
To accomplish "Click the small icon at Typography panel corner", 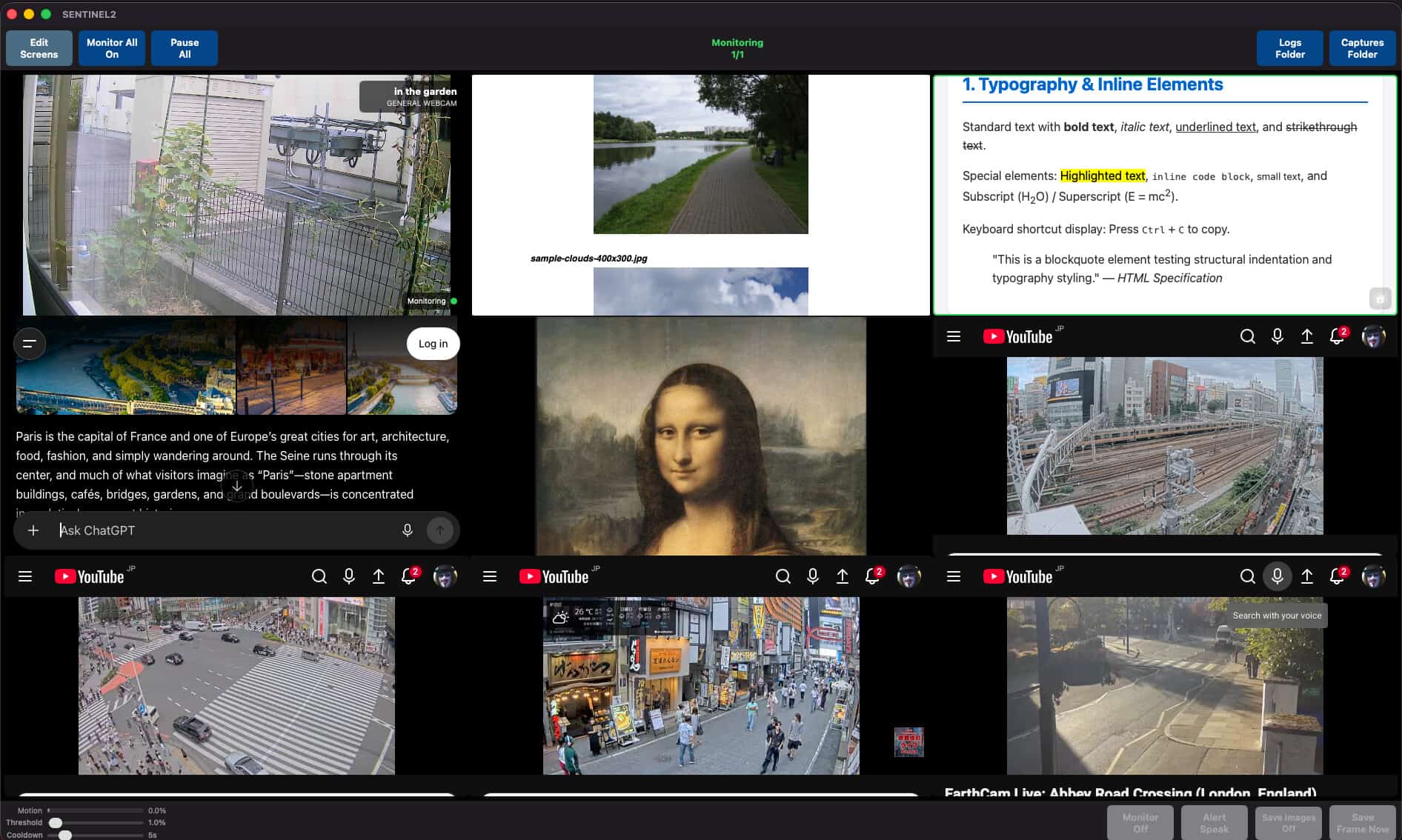I will 1380,299.
